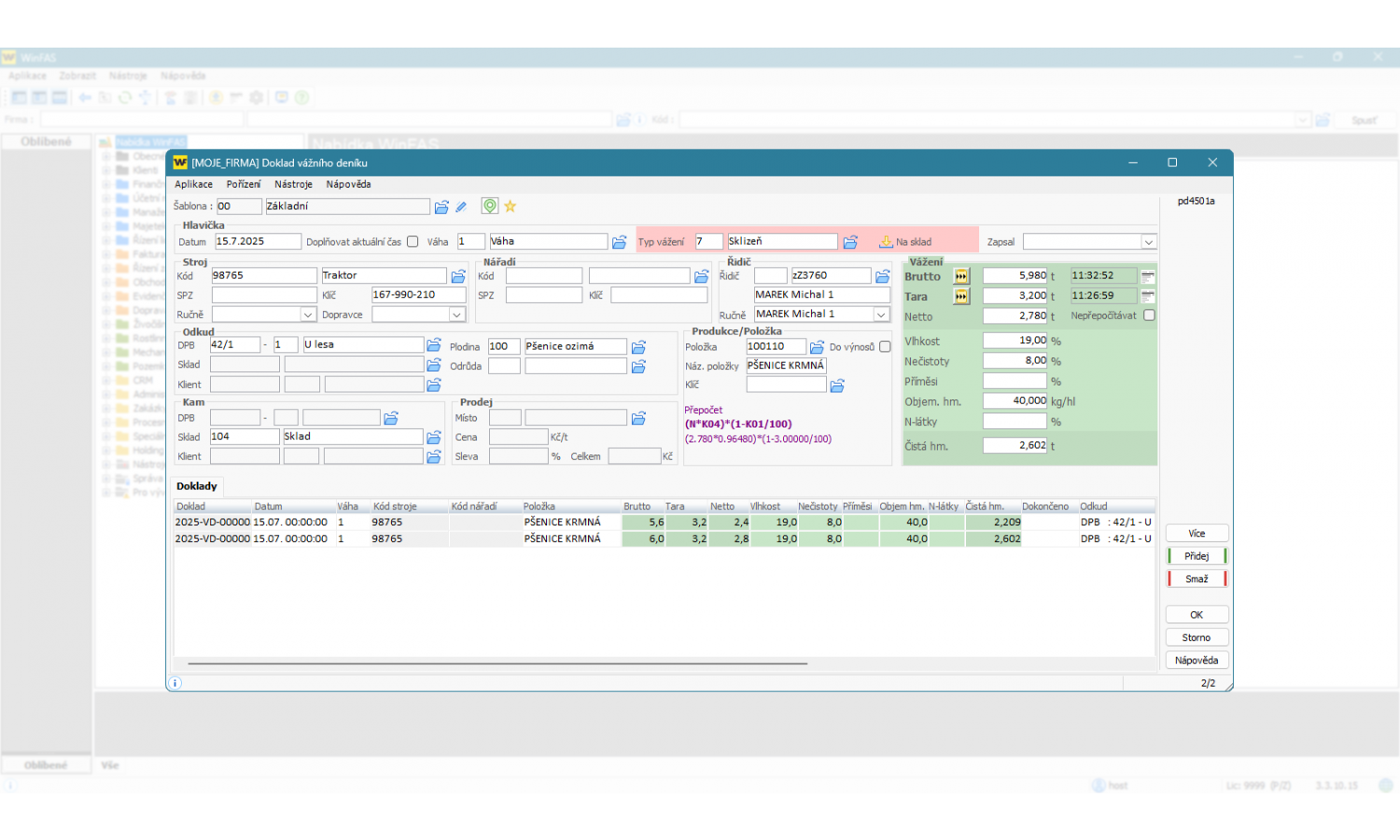Check the Nepřepočítávat checkbox
Viewport: 1400px width, 840px height.
coord(1149,315)
